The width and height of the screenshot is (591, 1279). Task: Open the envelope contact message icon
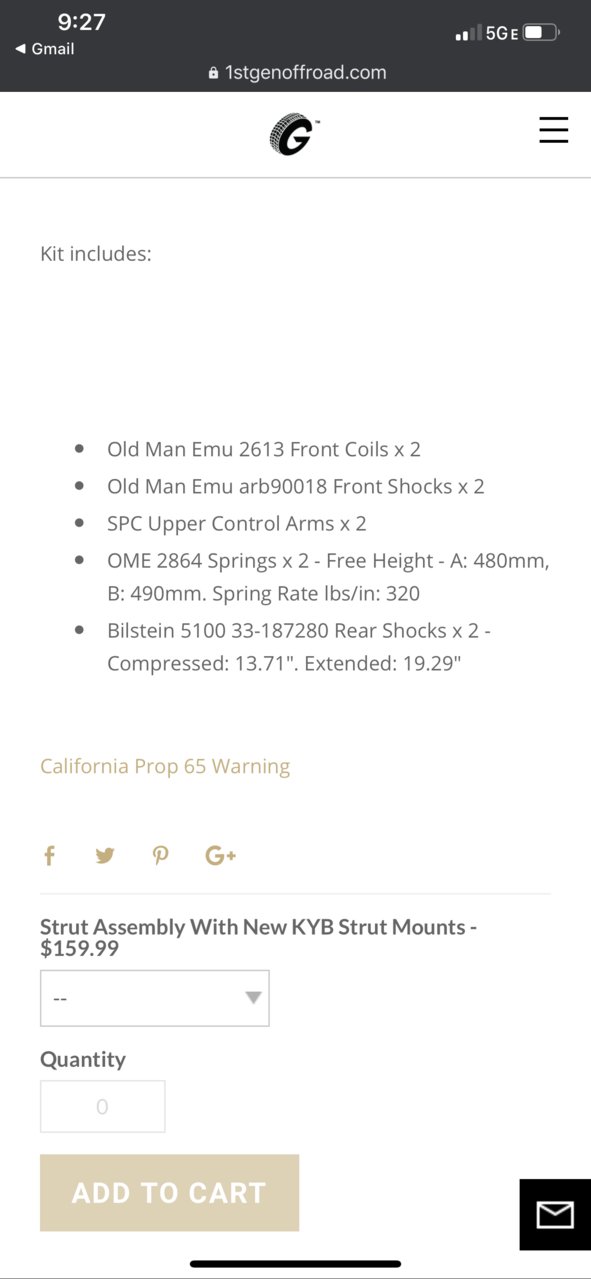pyautogui.click(x=554, y=1215)
